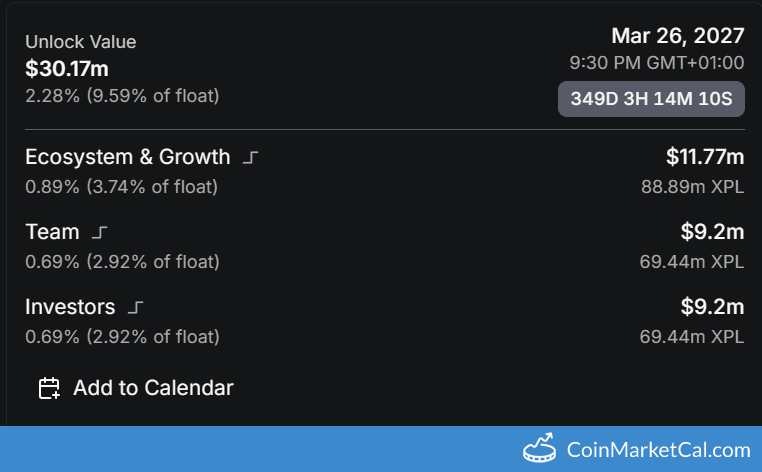The width and height of the screenshot is (762, 472).
Task: Click the 349D countdown timer badge
Action: tap(651, 99)
